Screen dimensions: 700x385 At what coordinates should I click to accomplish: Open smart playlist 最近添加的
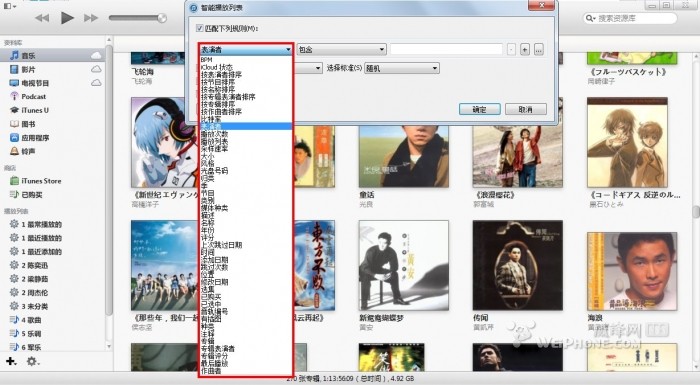click(41, 251)
